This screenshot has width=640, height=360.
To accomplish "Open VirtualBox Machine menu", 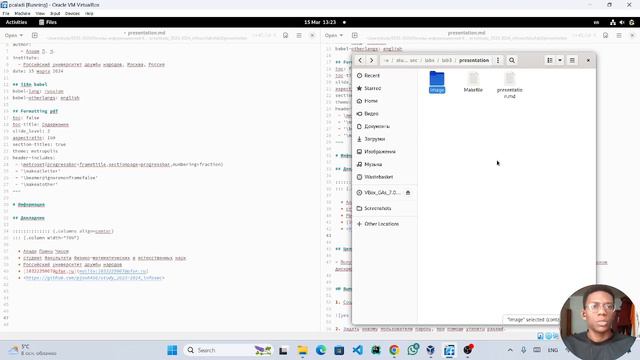I will (22, 13).
